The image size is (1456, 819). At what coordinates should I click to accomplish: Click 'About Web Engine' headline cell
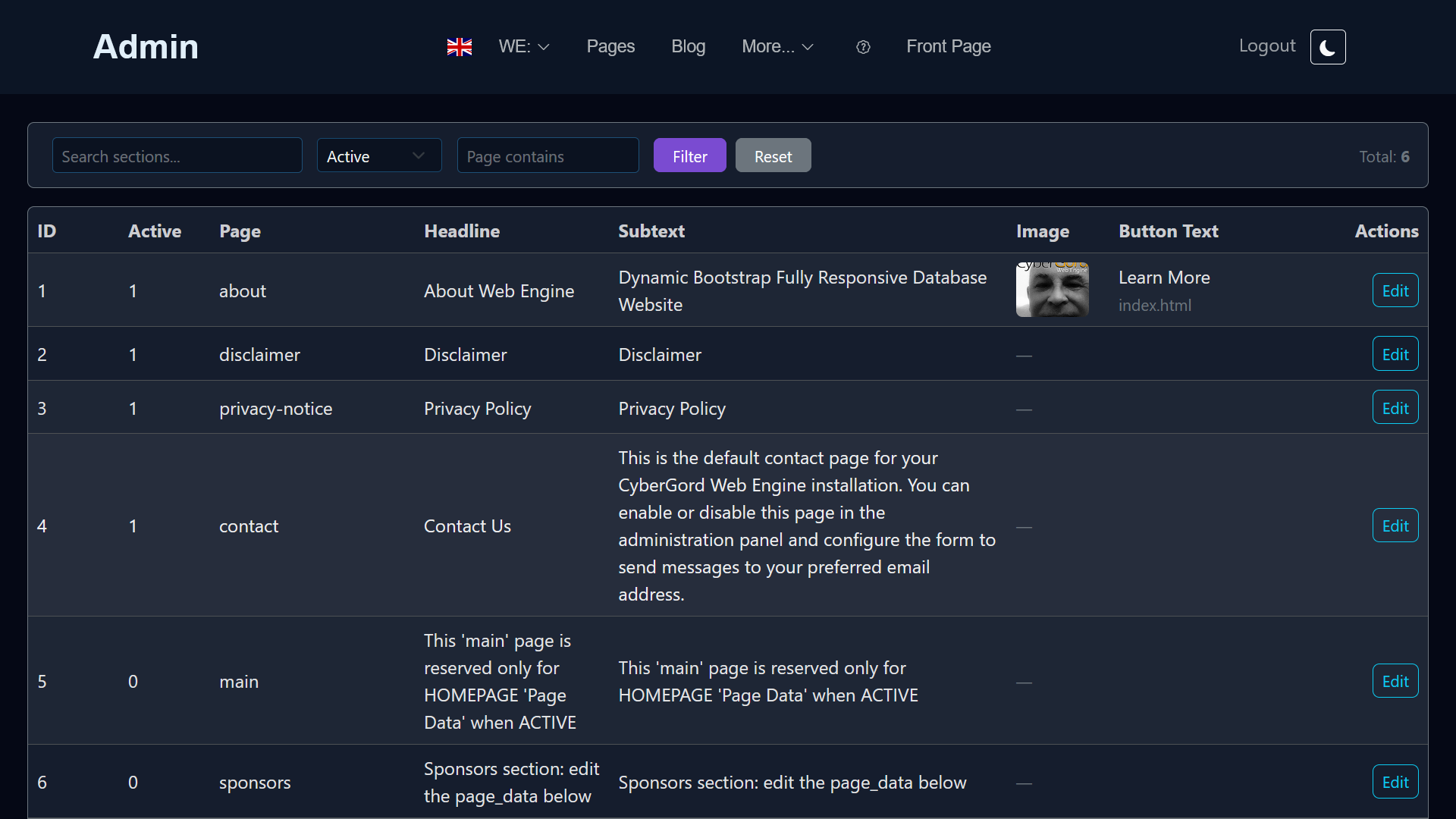499,291
